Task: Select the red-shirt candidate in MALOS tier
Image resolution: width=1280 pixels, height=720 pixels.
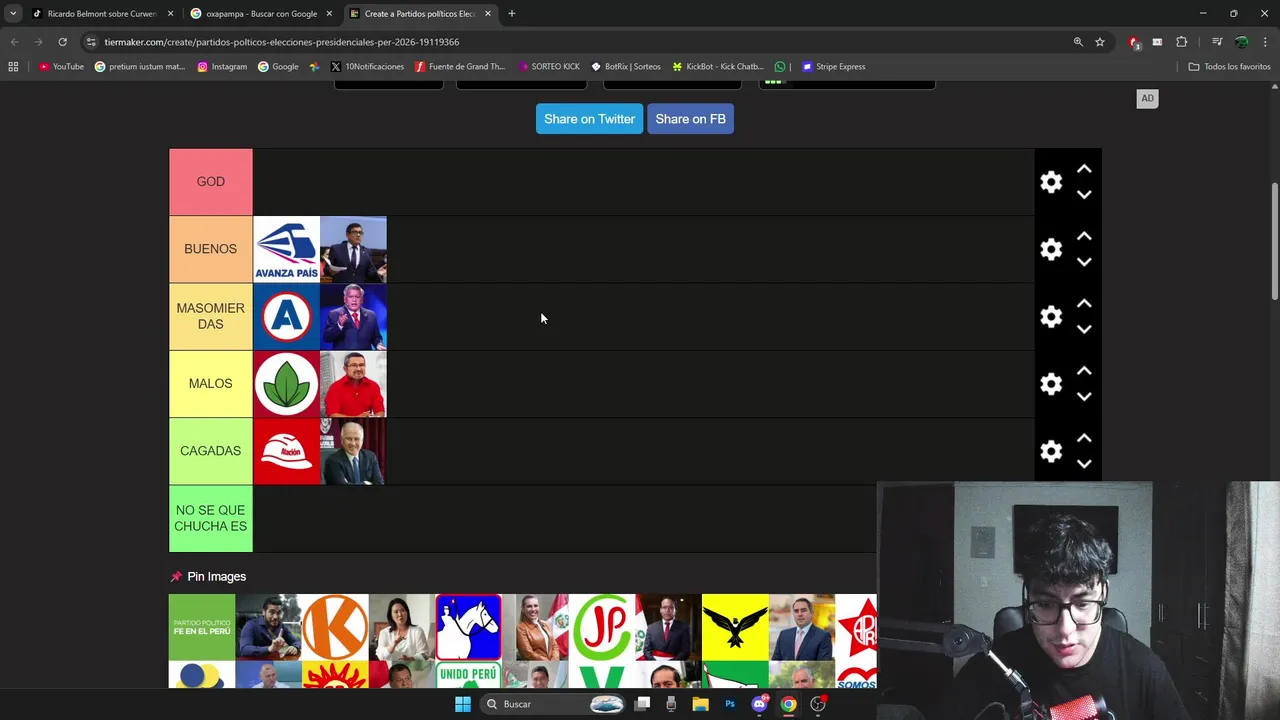Action: (353, 384)
